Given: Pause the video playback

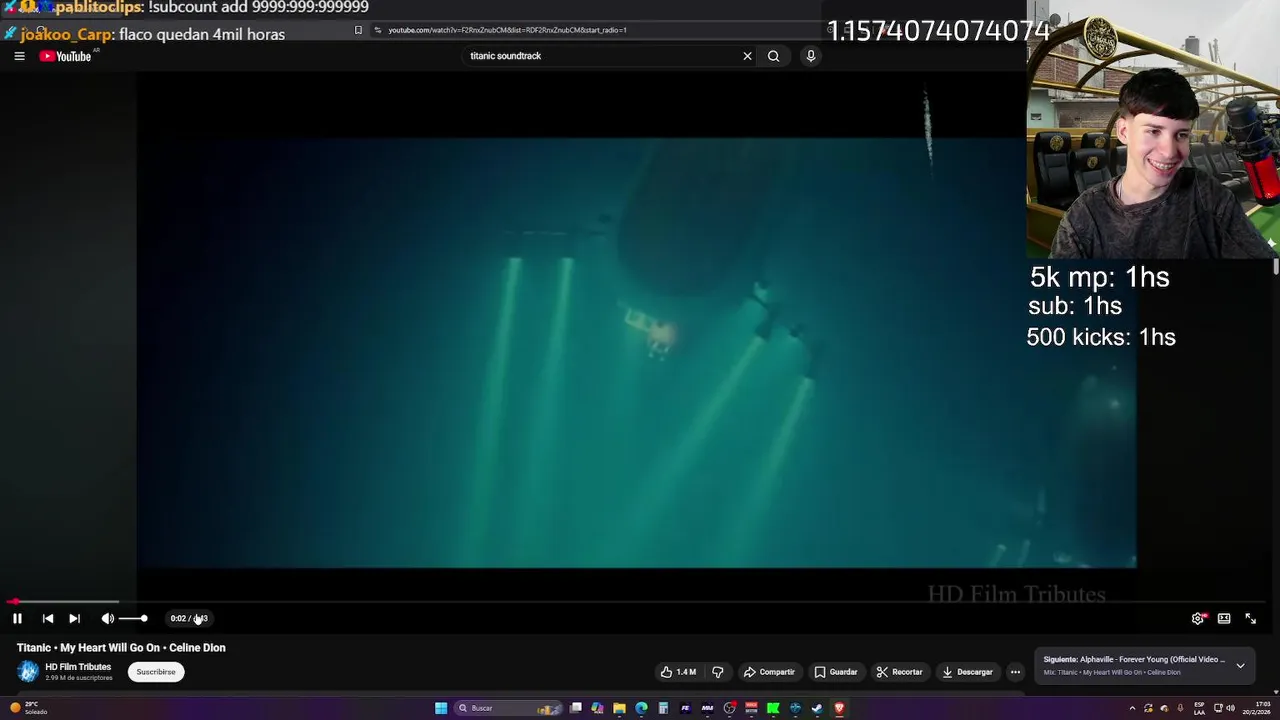Looking at the screenshot, I should (x=17, y=618).
